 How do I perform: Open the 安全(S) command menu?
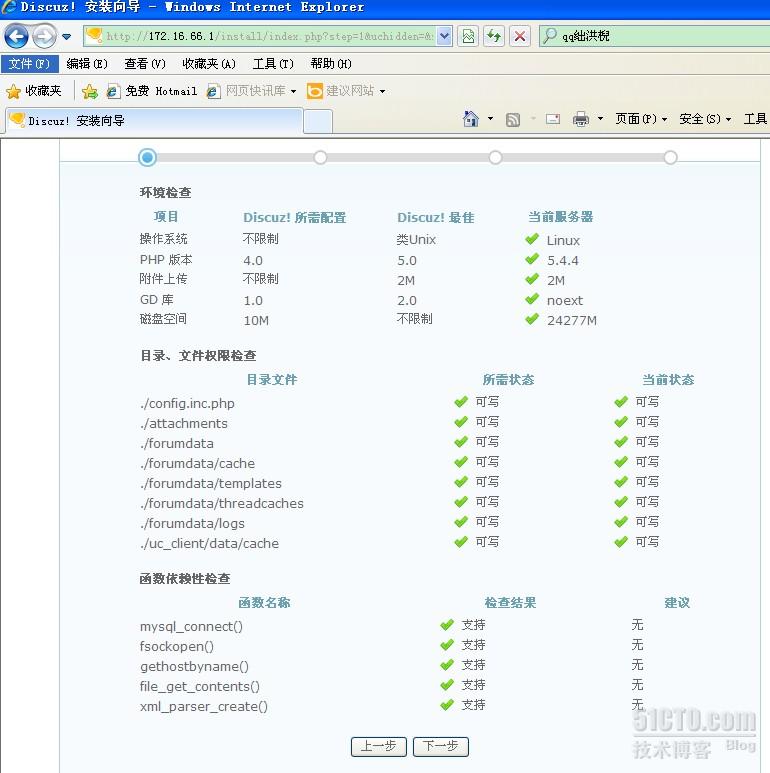pyautogui.click(x=705, y=119)
